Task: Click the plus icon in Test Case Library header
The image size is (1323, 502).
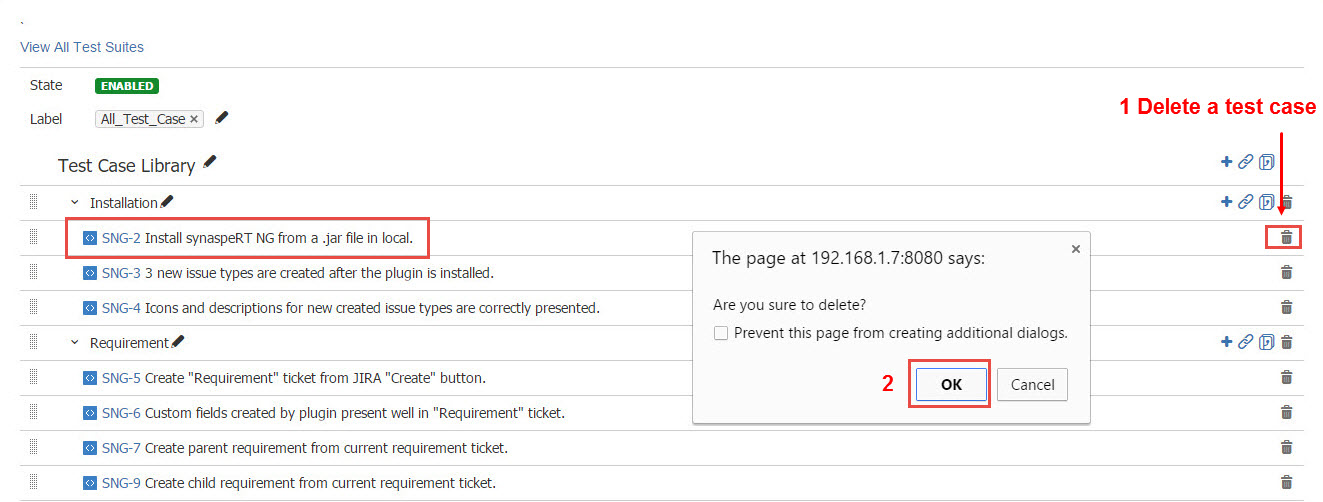Action: 1226,162
